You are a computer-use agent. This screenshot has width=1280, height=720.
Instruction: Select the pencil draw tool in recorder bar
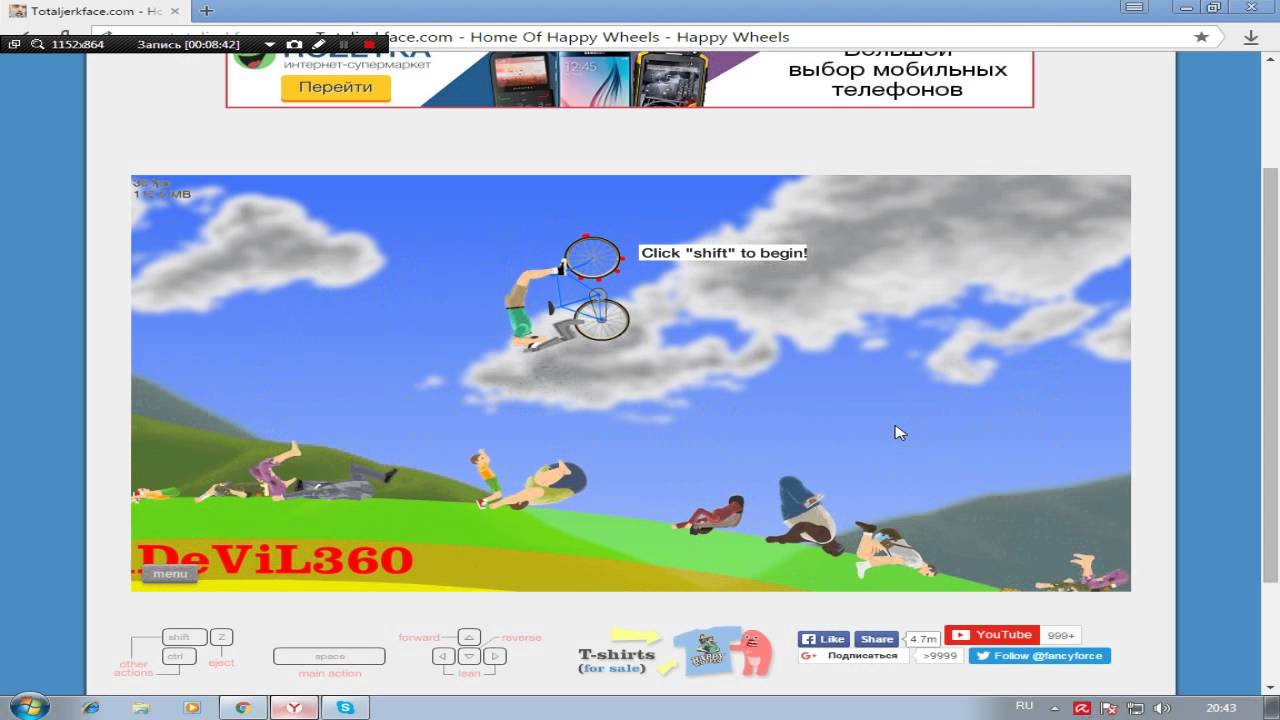[318, 45]
